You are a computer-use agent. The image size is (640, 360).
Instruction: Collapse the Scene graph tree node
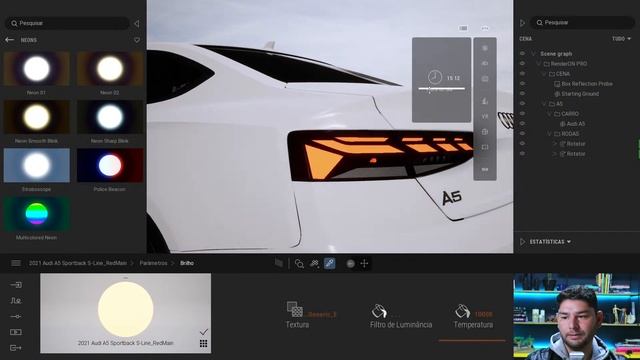(x=533, y=53)
